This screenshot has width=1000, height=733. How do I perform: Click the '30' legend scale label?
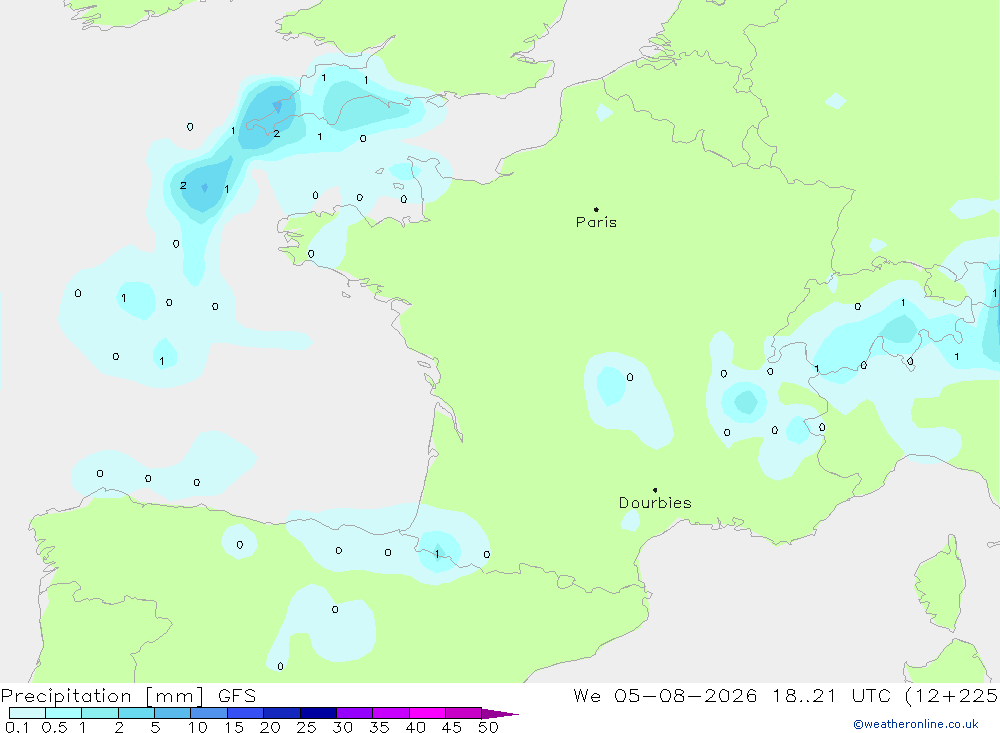coord(343,727)
